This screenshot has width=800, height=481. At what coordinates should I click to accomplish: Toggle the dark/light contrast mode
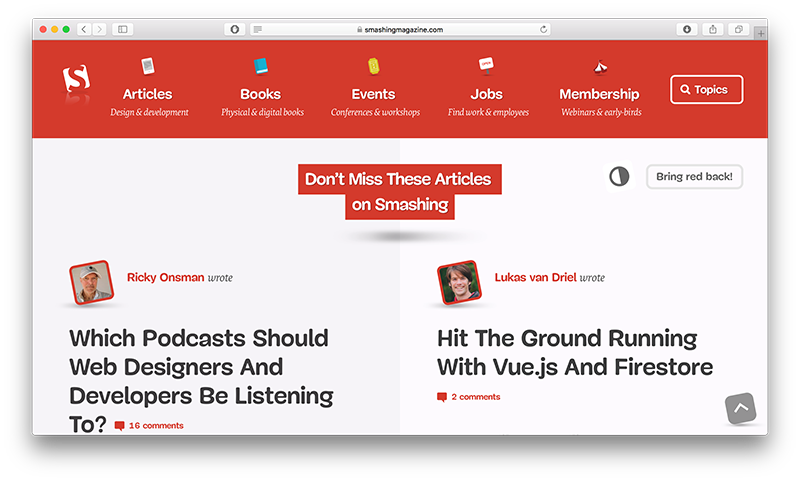click(x=620, y=177)
